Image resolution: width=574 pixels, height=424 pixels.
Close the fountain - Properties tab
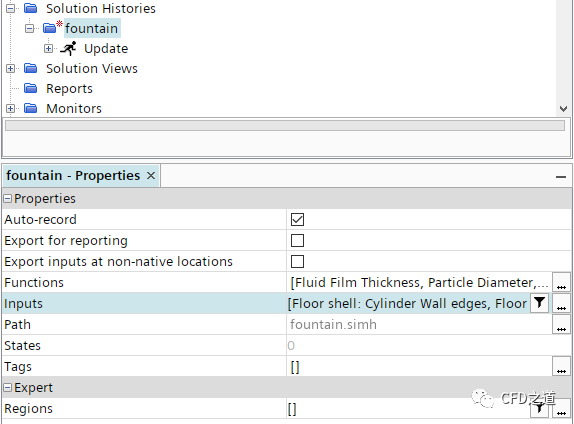click(151, 176)
